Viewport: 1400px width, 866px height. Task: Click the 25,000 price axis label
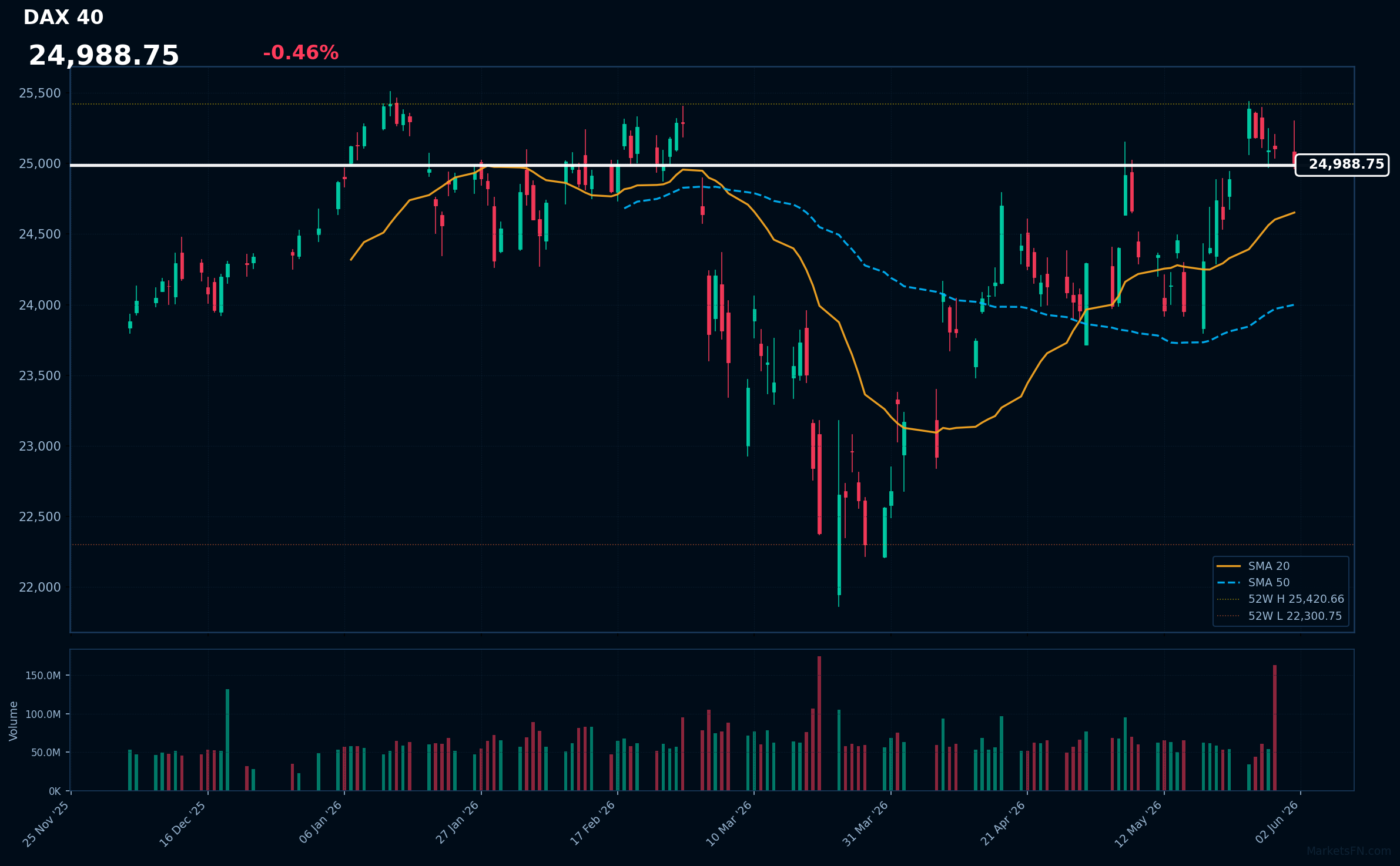pyautogui.click(x=40, y=164)
